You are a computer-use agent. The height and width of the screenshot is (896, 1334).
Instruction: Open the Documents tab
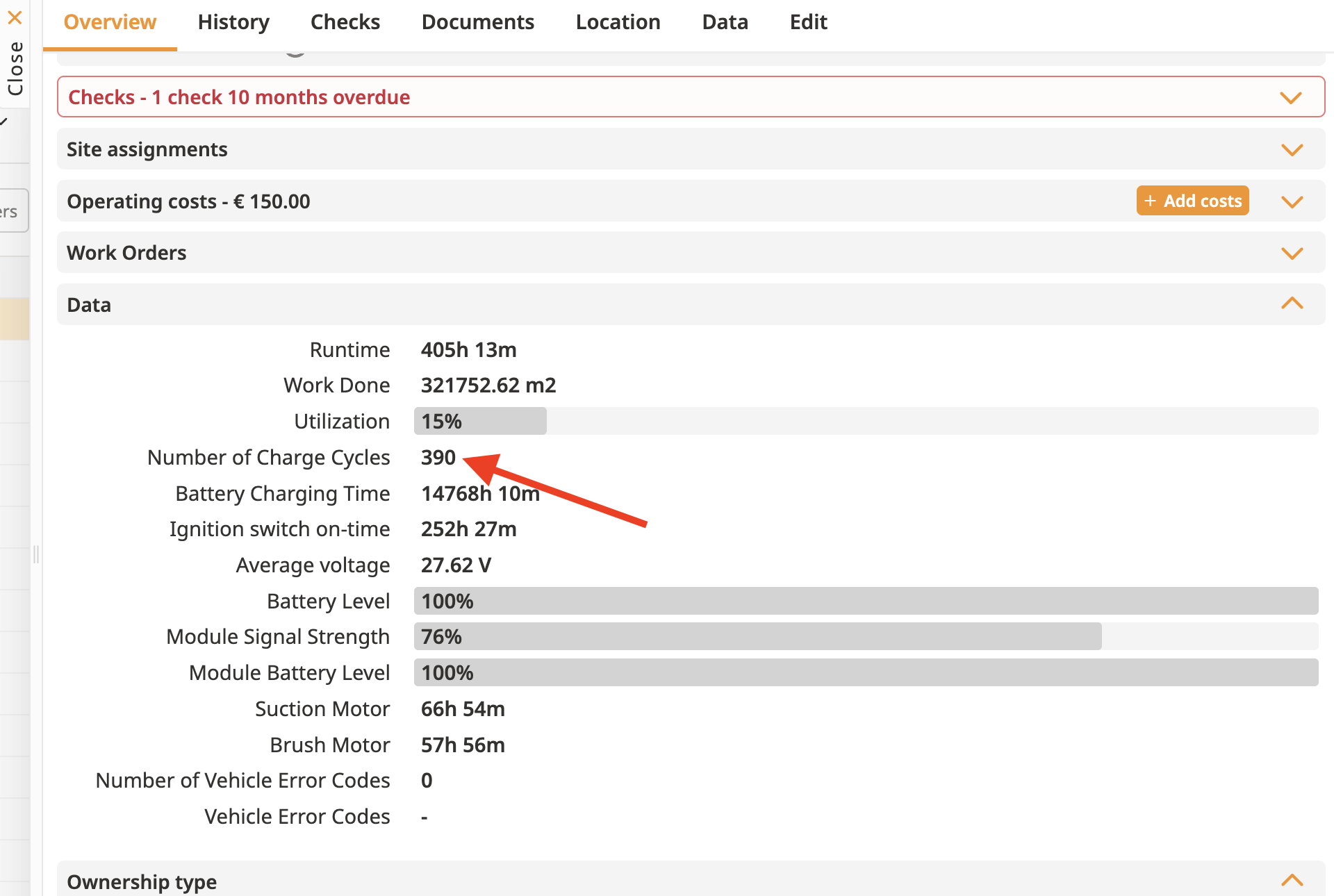[477, 22]
